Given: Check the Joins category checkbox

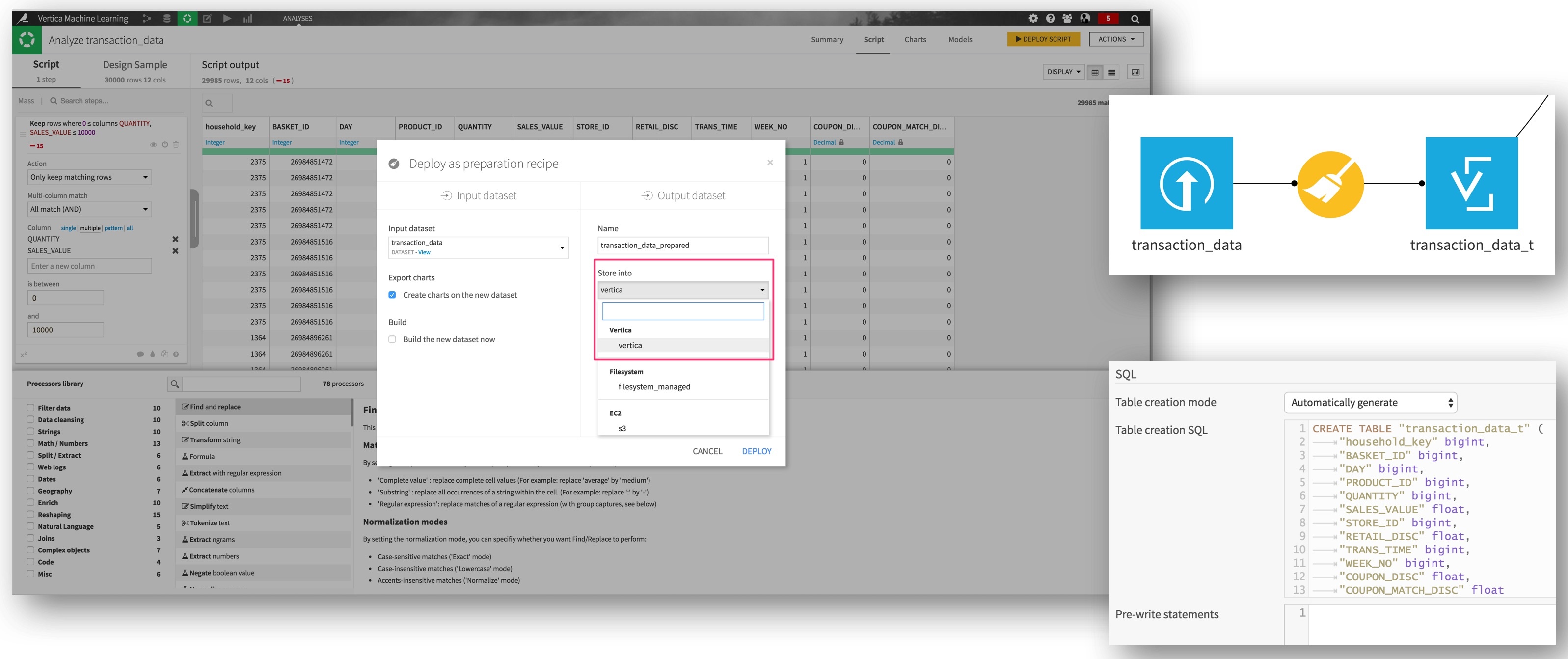Looking at the screenshot, I should click(30, 538).
